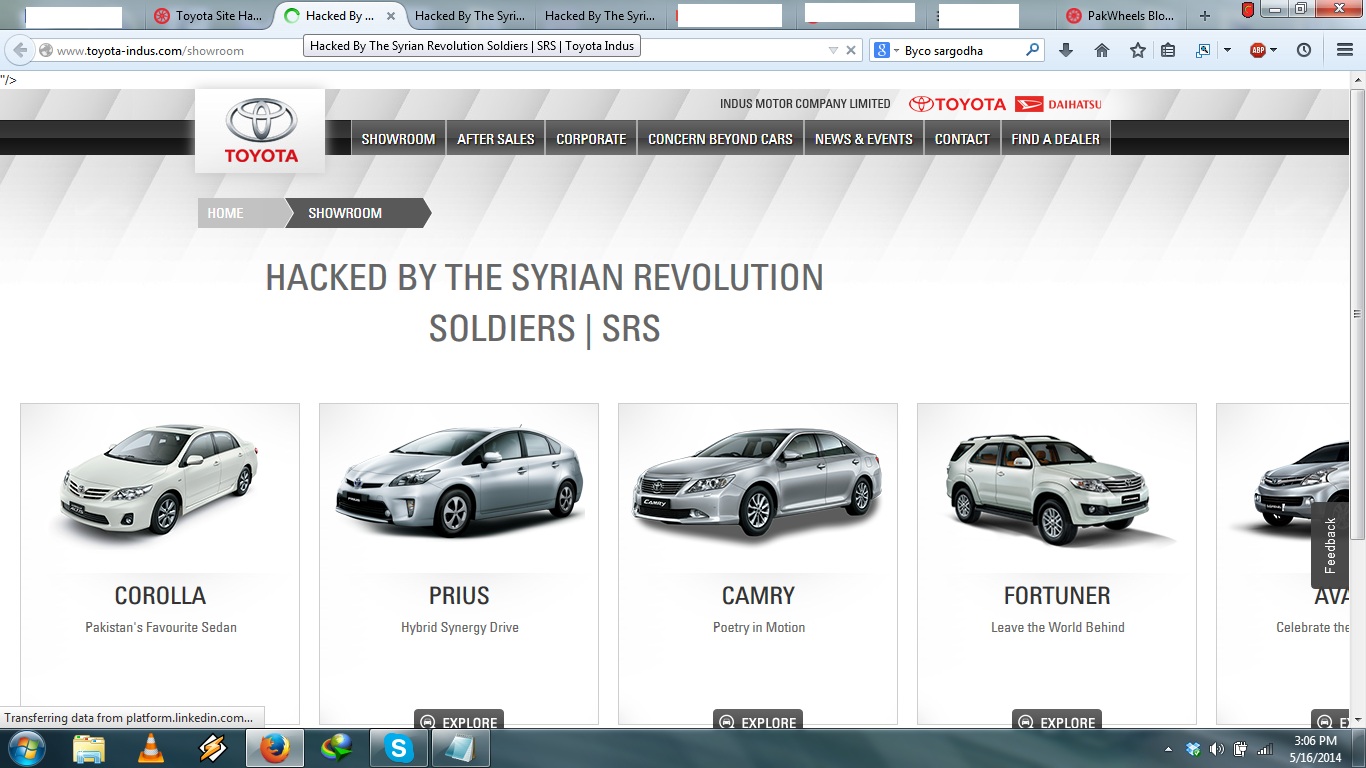Open the SHOWROOM nav menu
The height and width of the screenshot is (768, 1366).
click(x=398, y=139)
